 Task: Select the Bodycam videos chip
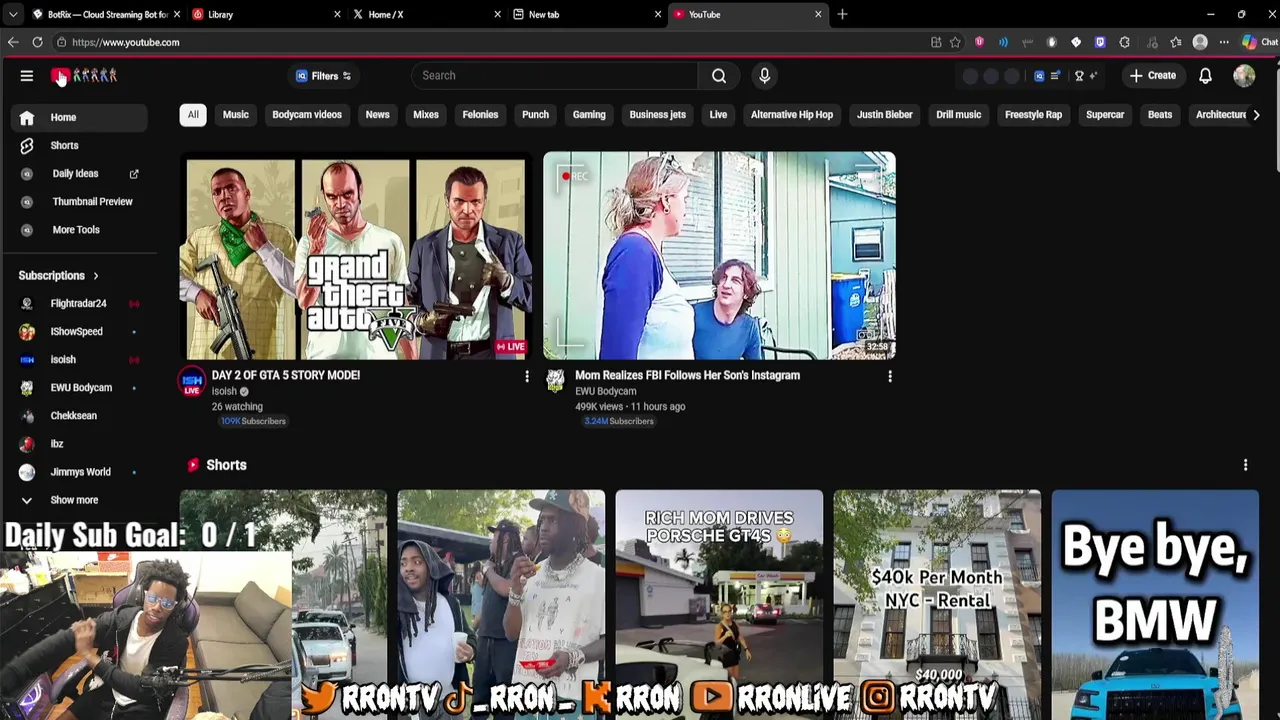coord(307,115)
